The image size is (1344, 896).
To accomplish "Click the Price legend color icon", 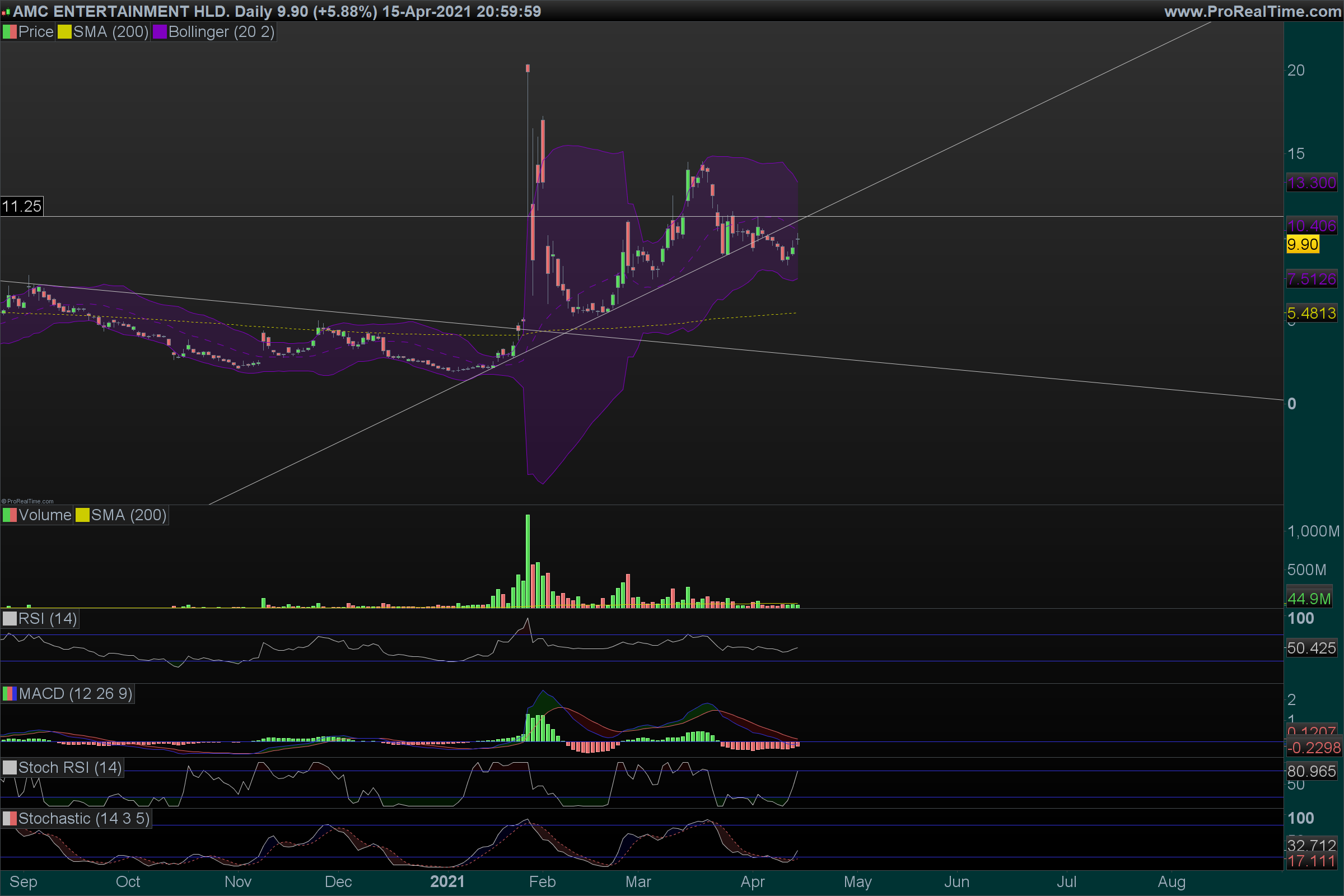I will [x=10, y=32].
